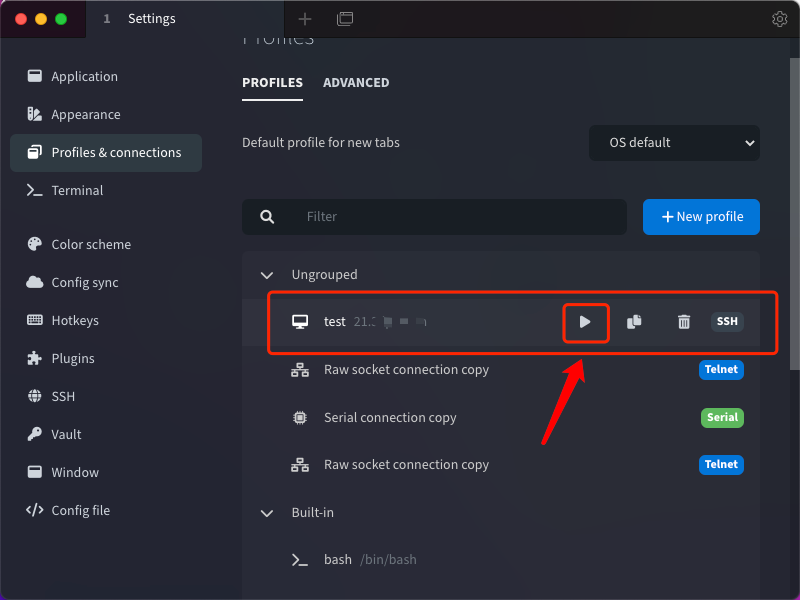The image size is (800, 600).
Task: Delete the test profile with trash icon
Action: 684,322
